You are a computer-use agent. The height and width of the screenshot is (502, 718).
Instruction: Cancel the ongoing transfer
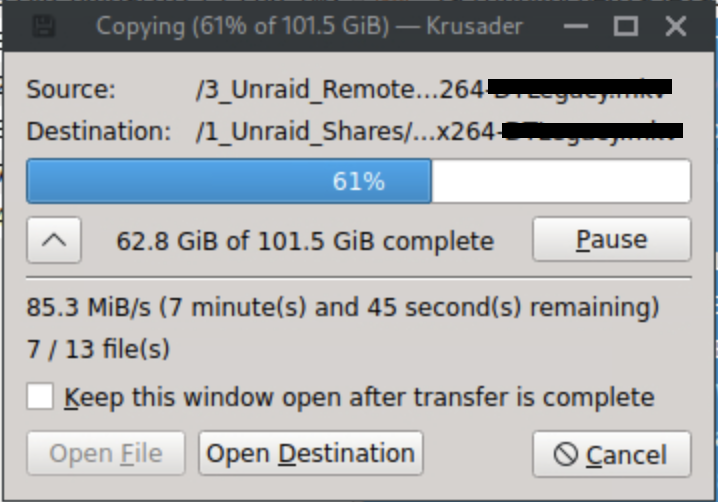click(x=612, y=454)
